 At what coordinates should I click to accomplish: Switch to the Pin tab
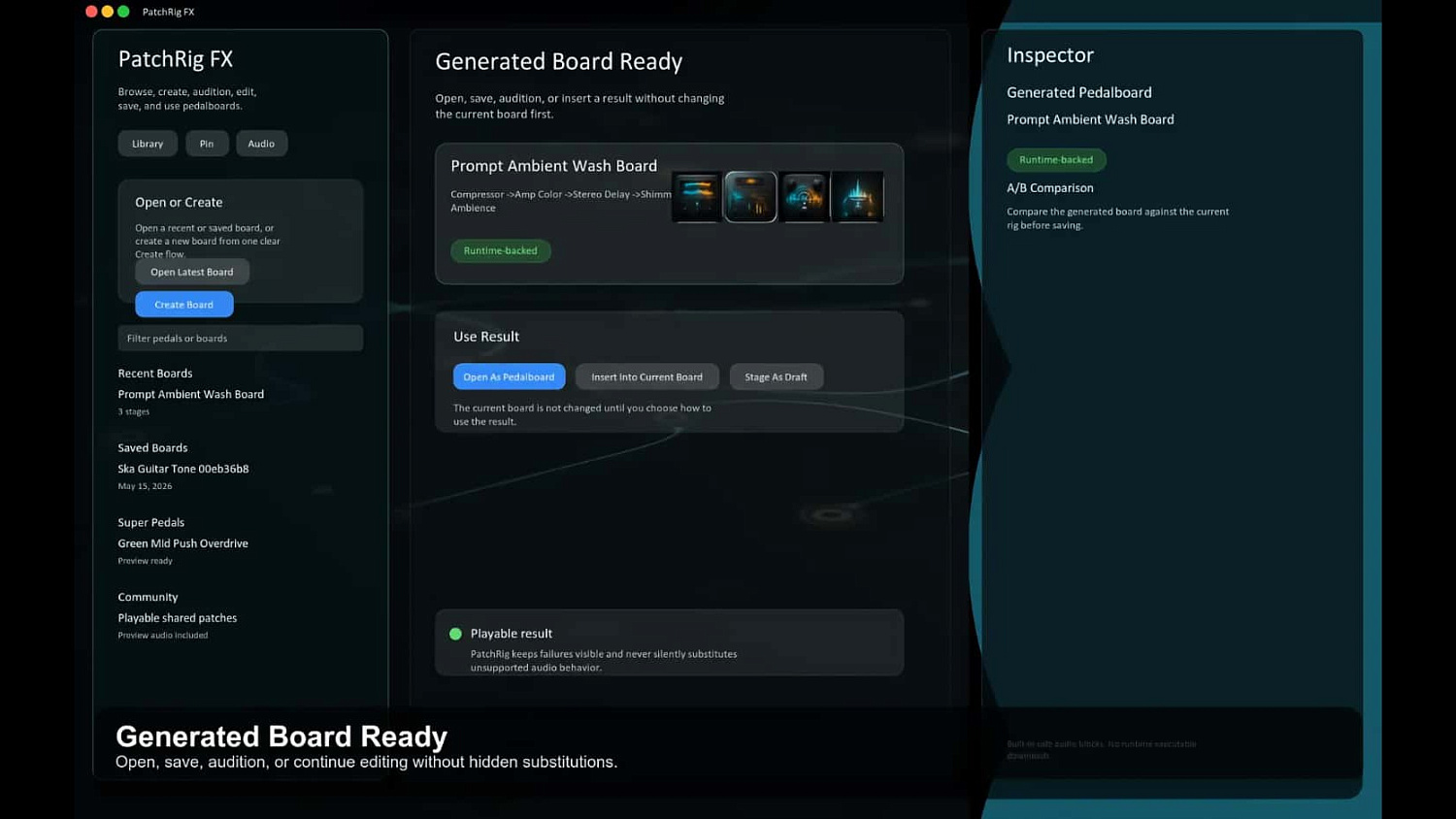(207, 144)
